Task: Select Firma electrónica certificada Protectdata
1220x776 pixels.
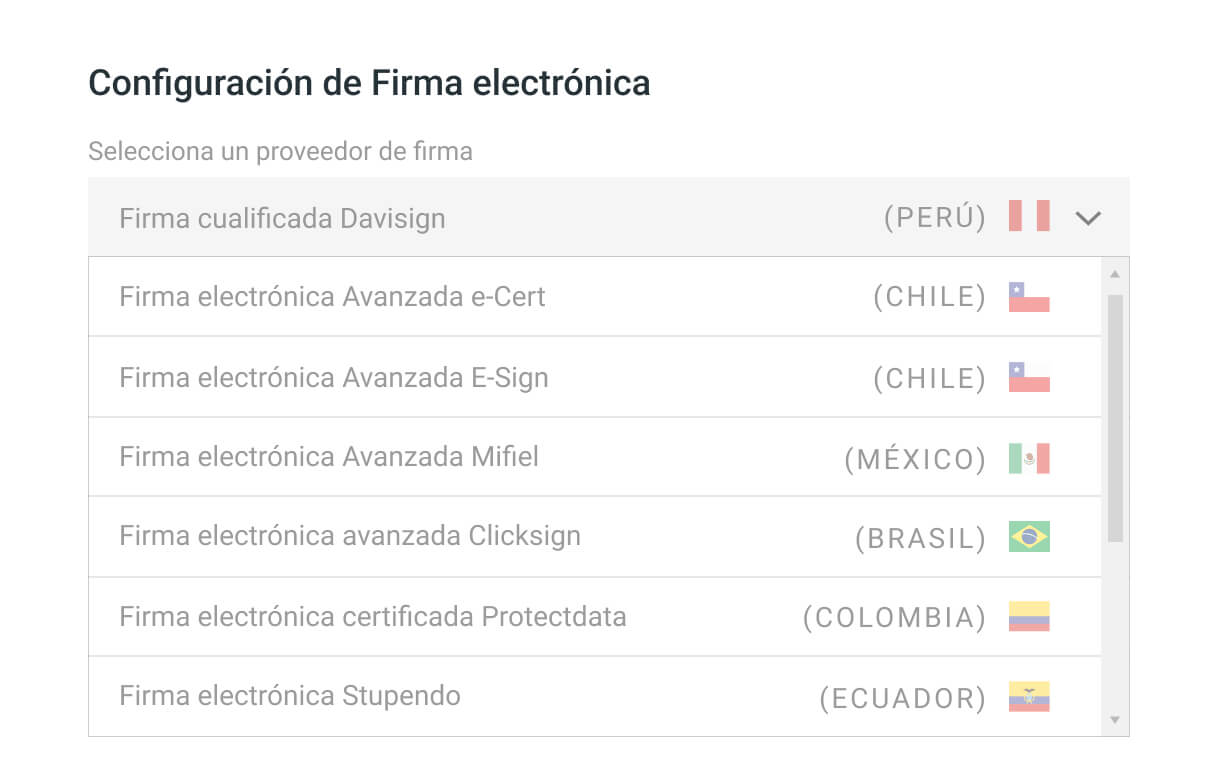Action: click(x=400, y=617)
